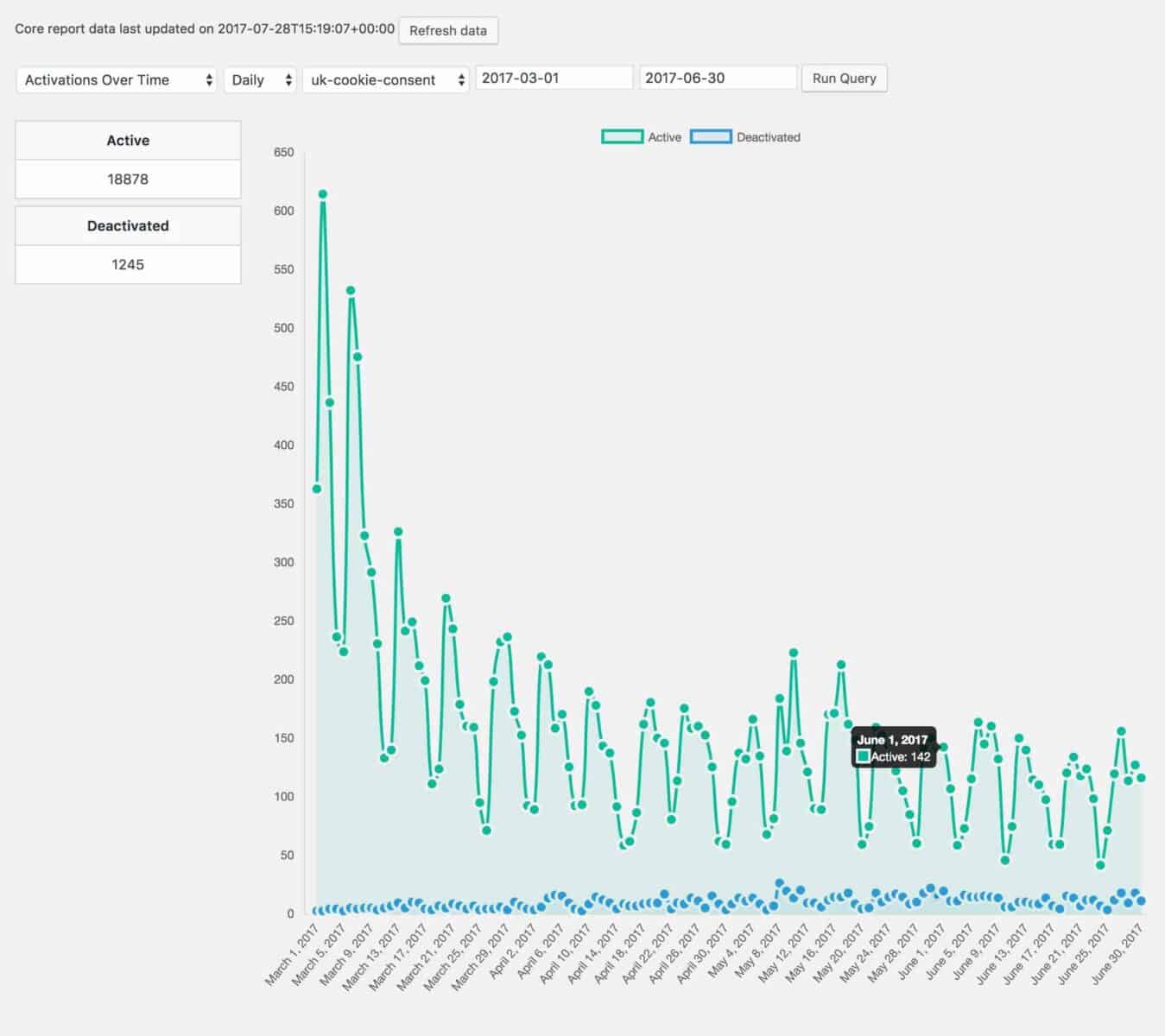
Task: Select the Active count box showing 18878
Action: 127,179
